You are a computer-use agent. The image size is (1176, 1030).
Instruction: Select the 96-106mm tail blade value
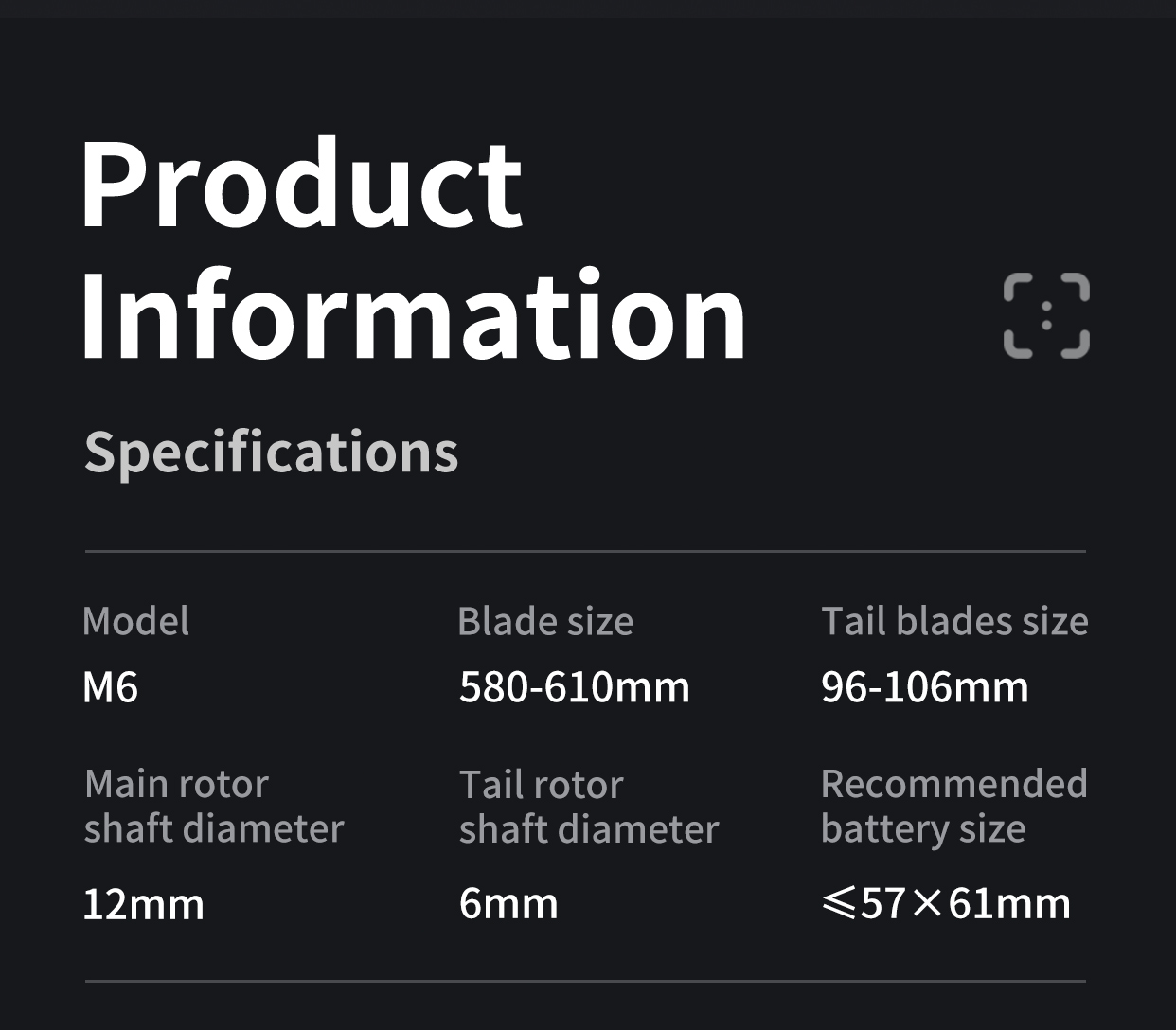pos(924,687)
